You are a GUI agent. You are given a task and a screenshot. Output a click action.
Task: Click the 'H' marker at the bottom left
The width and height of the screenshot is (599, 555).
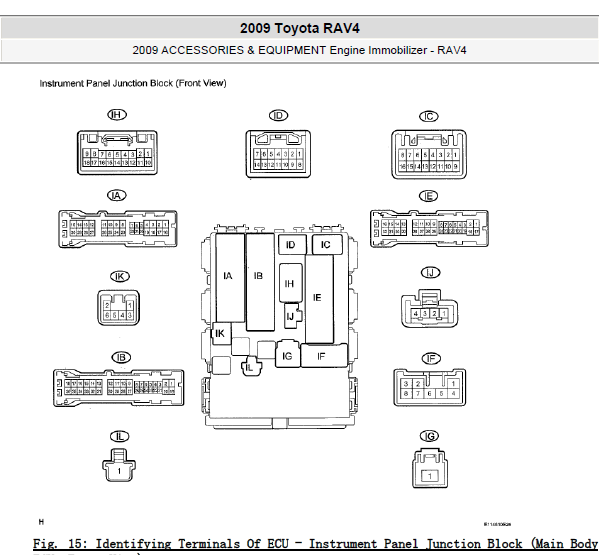pyautogui.click(x=41, y=522)
